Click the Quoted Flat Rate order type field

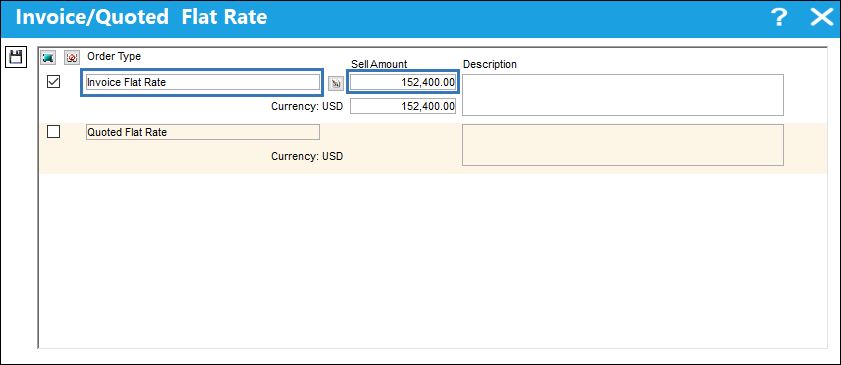[203, 132]
